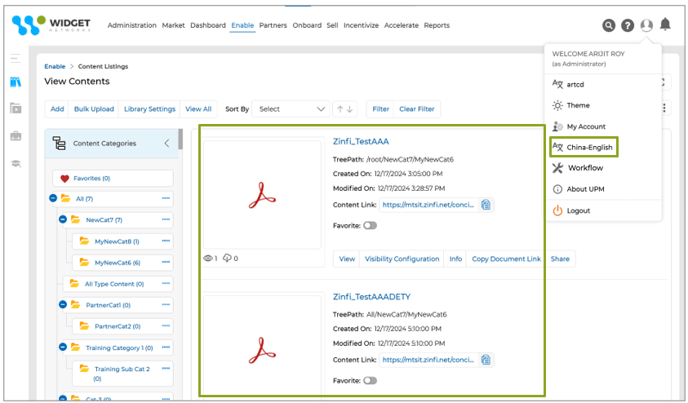The image size is (688, 403).
Task: Click the PDF thumbnail of Zinfi_TestAAADETY
Action: (x=262, y=351)
